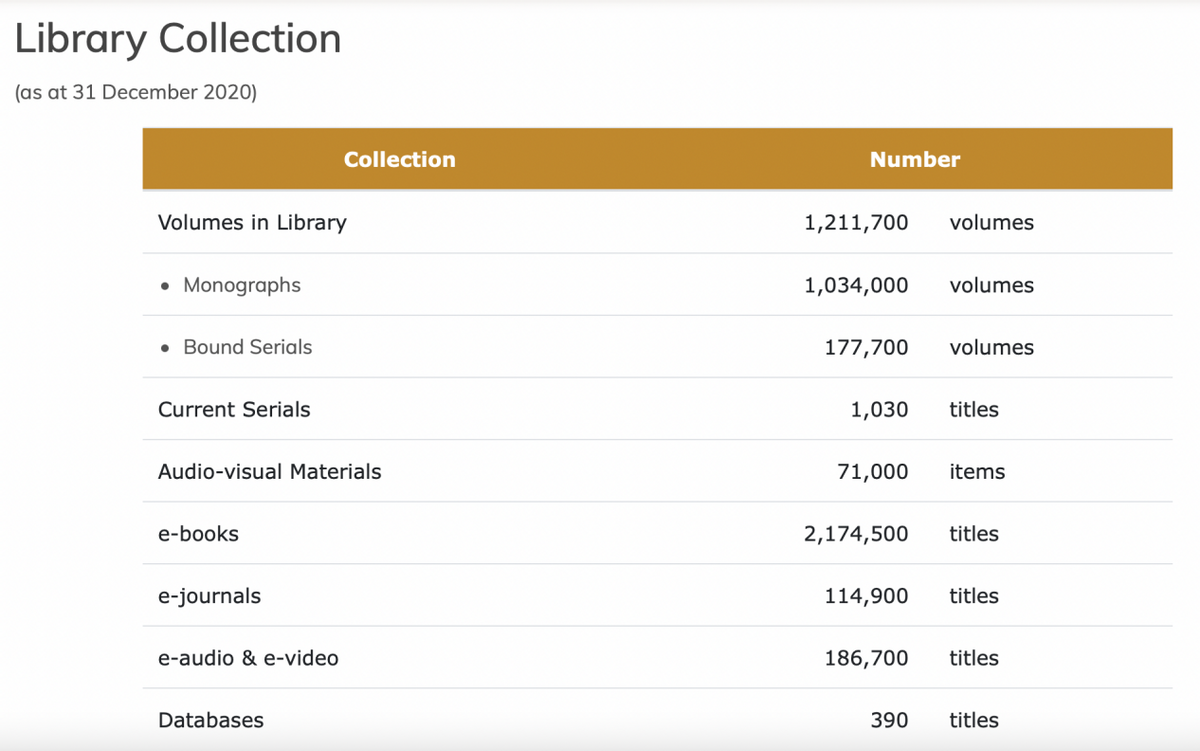Click the Databases row label

click(x=211, y=720)
